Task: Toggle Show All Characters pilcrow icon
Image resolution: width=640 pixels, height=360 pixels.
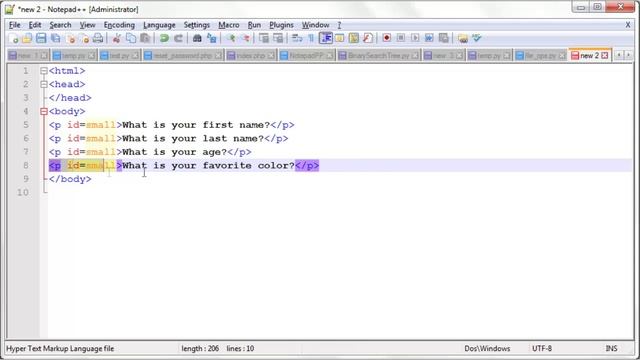Action: (311, 38)
